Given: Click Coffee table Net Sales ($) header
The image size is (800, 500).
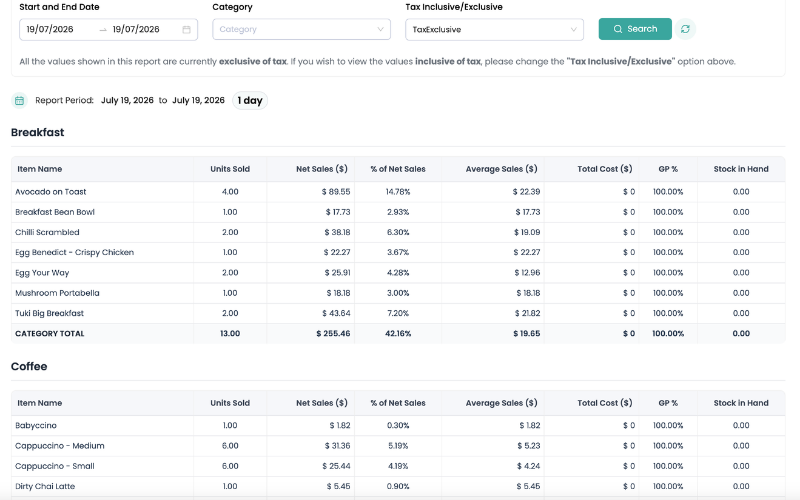Looking at the screenshot, I should coord(322,403).
